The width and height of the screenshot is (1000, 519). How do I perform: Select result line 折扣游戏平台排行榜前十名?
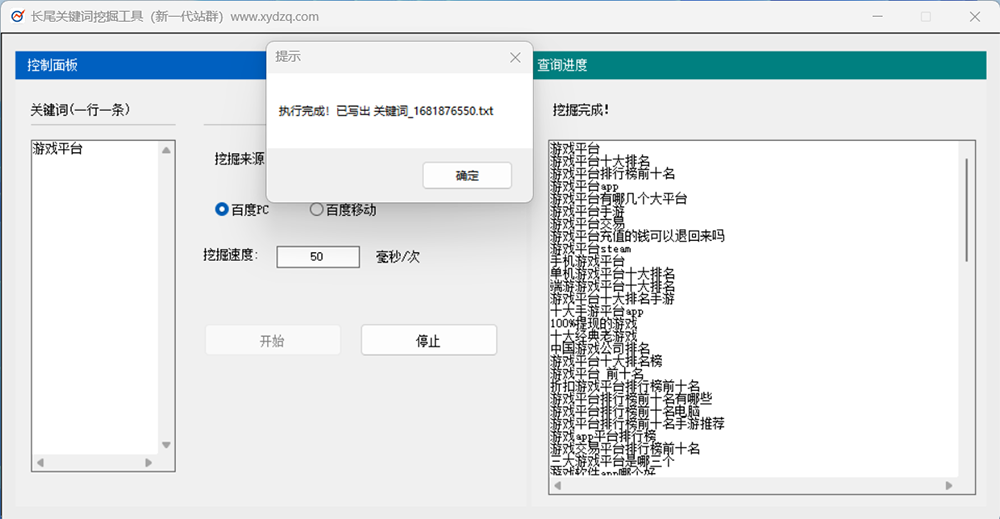(x=625, y=386)
